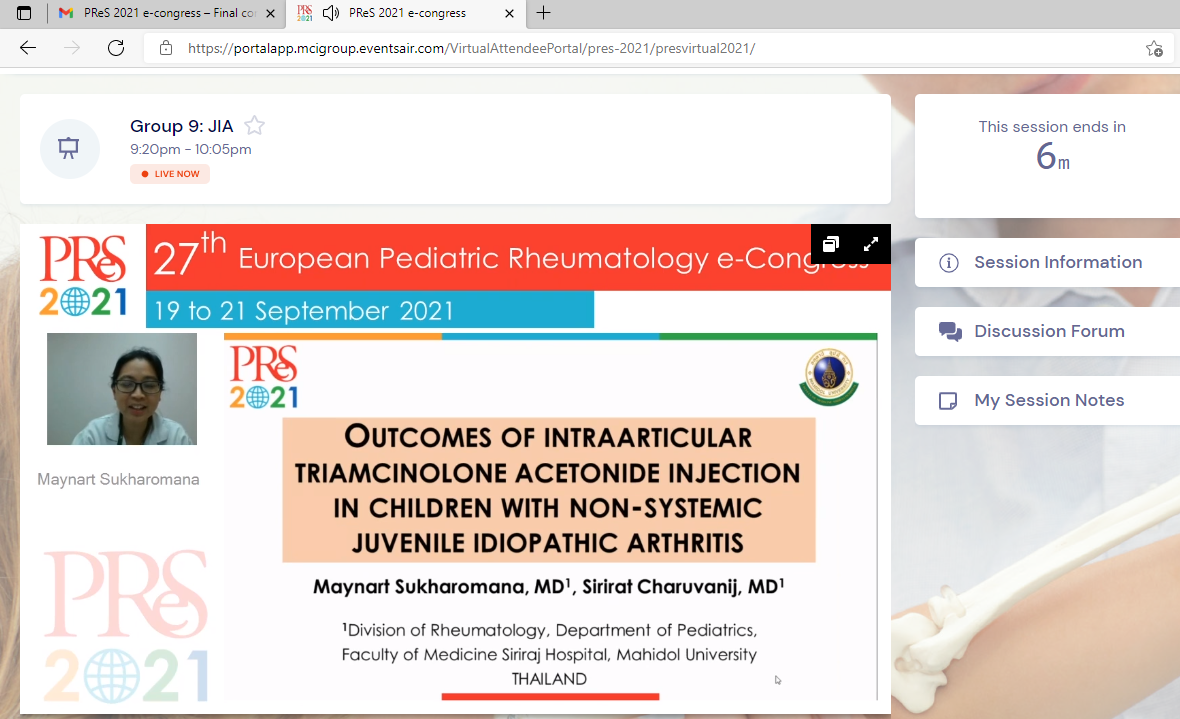Open a new browser tab
Screen dimensions: 1180x719
pos(543,13)
